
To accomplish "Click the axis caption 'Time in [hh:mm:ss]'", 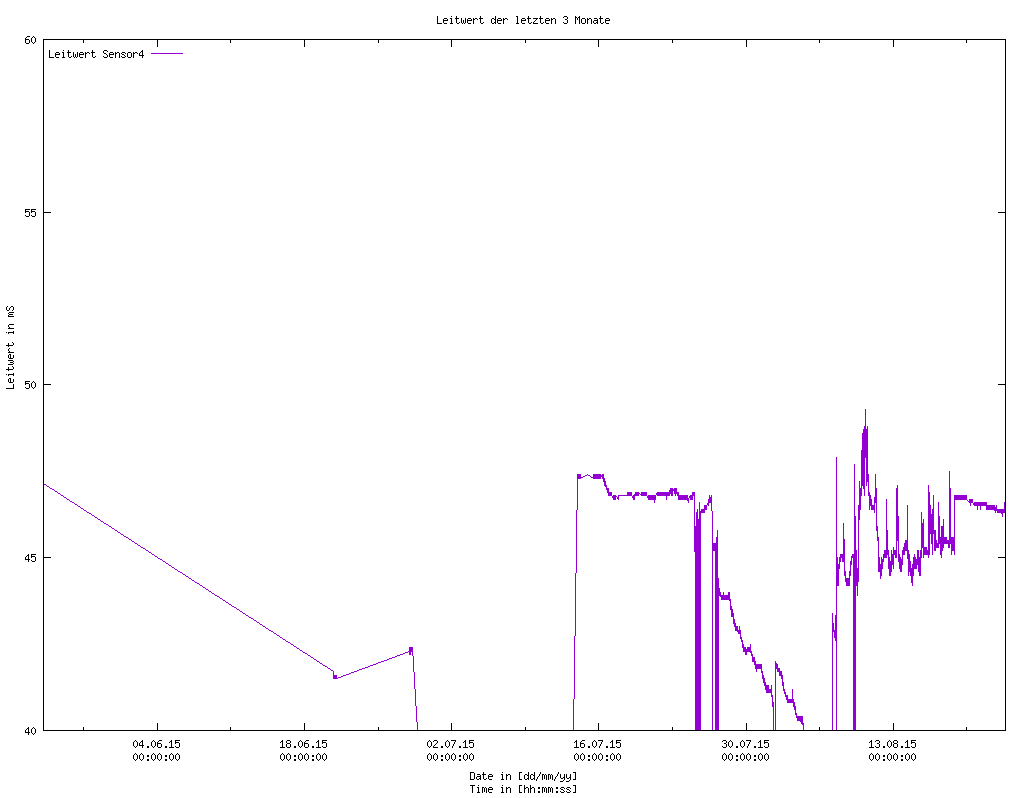I will [523, 790].
